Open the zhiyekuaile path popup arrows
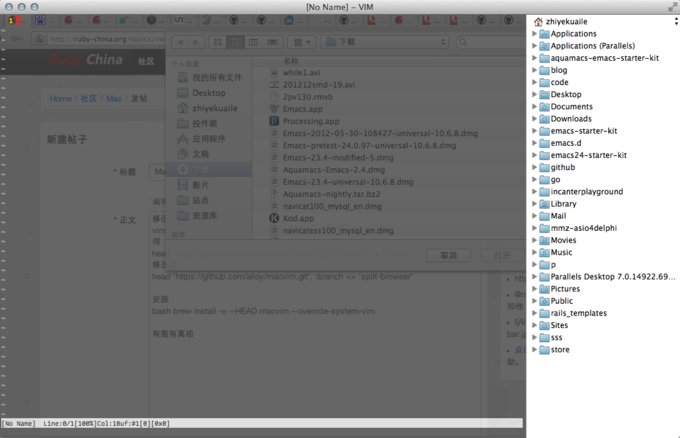 click(x=676, y=21)
